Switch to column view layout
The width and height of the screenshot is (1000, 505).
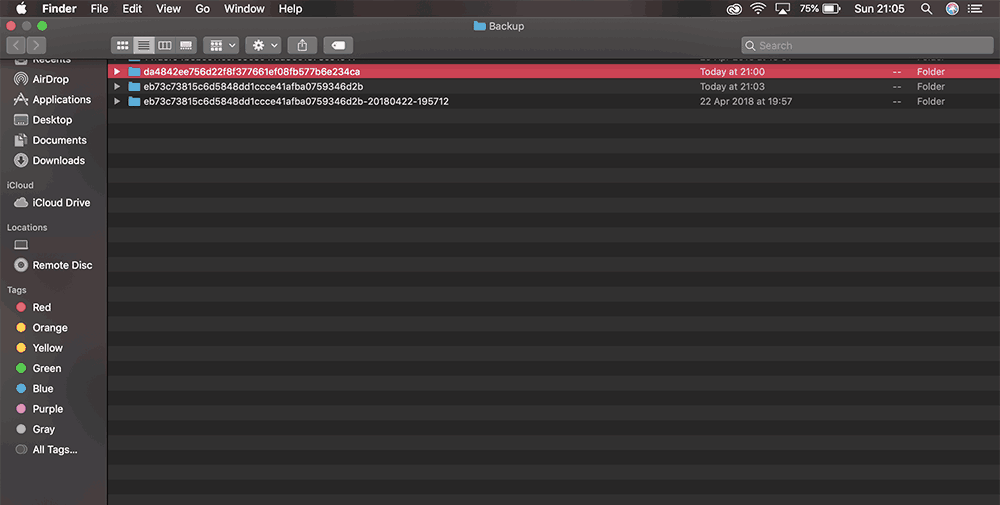pos(165,45)
